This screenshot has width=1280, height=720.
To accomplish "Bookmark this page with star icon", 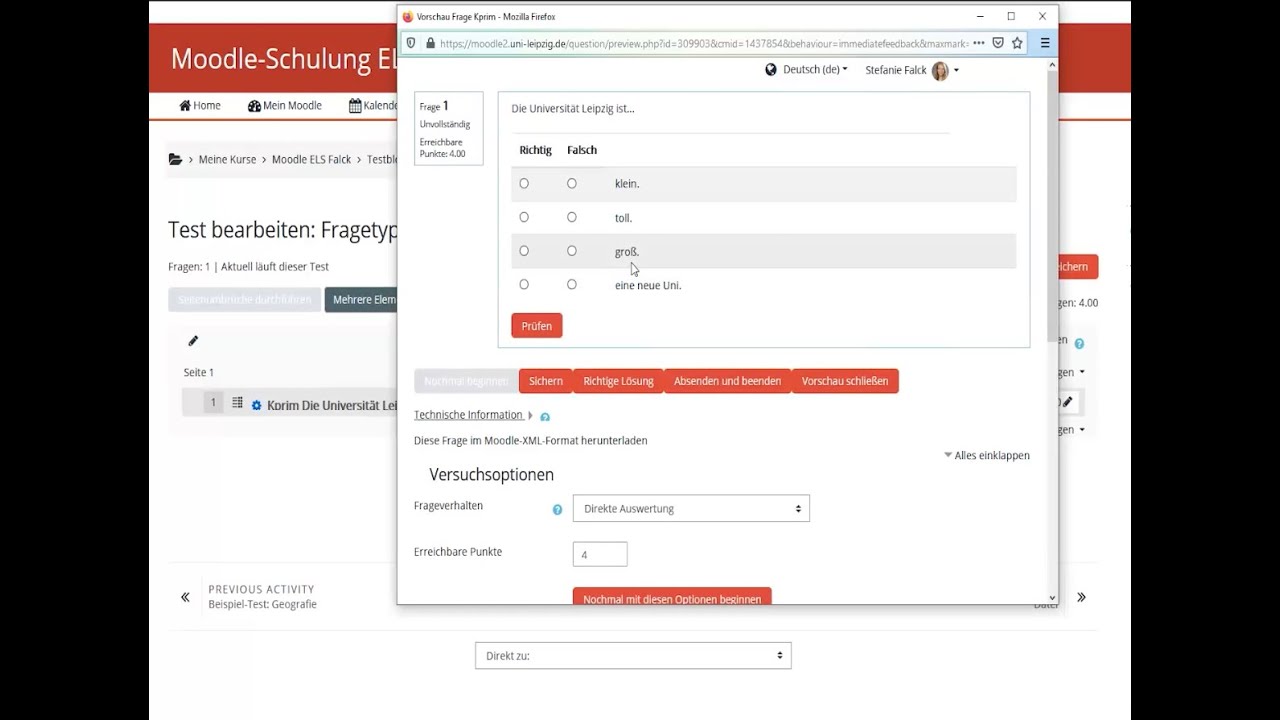I will [x=1017, y=43].
